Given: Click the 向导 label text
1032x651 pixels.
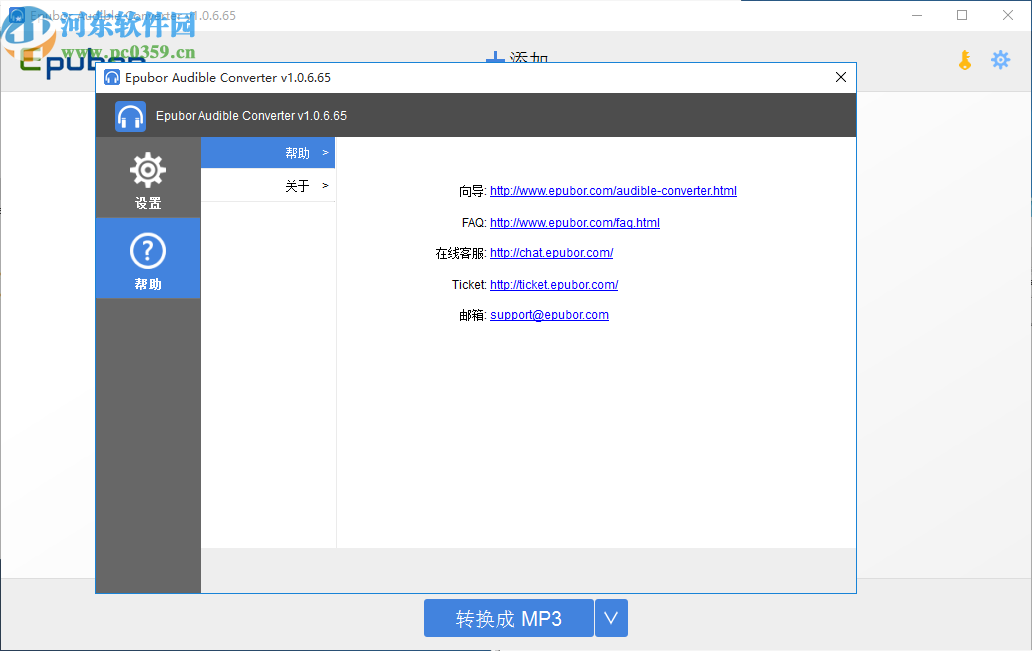Looking at the screenshot, I should pos(471,192).
